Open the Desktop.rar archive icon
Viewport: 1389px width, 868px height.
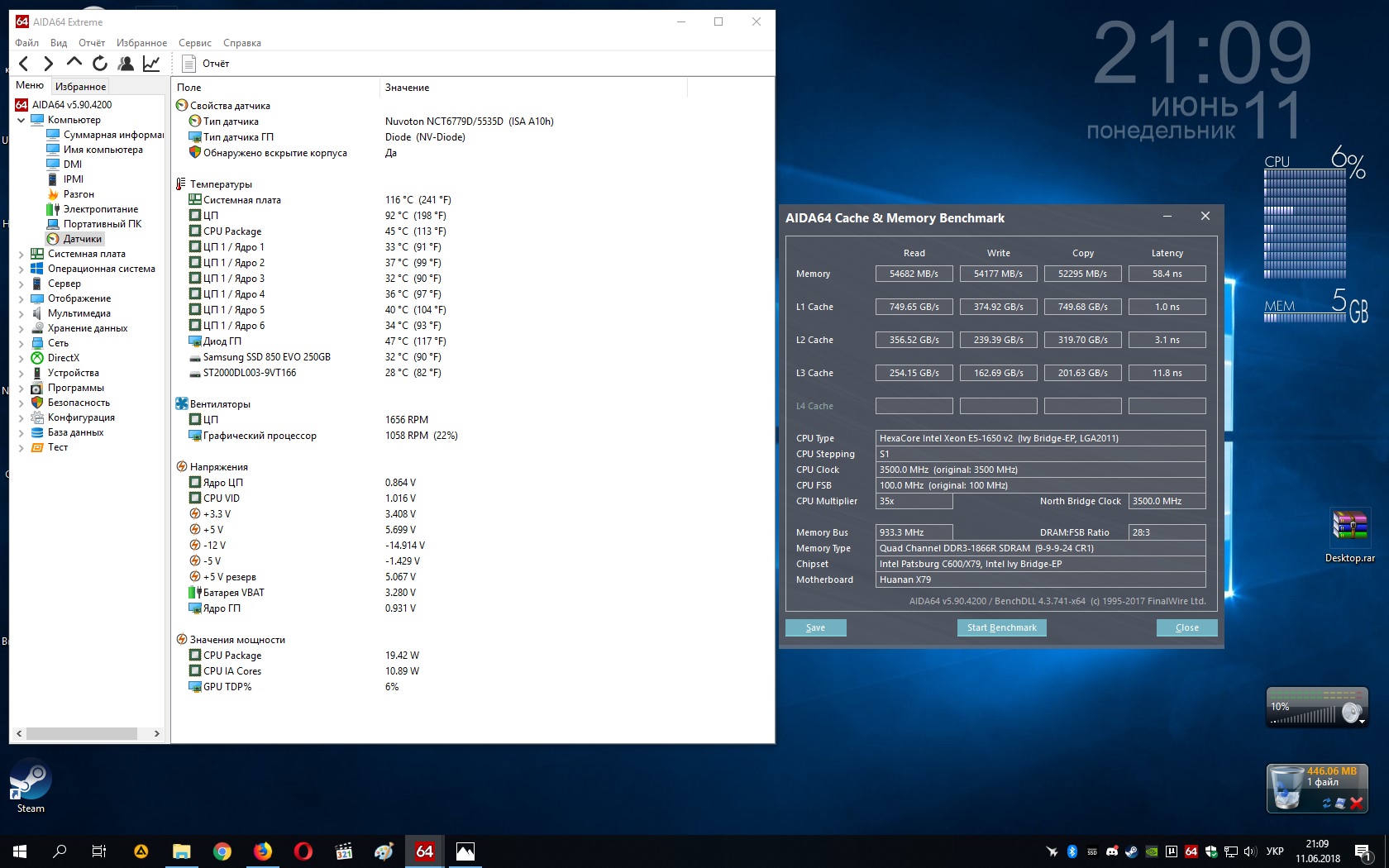pos(1349,535)
